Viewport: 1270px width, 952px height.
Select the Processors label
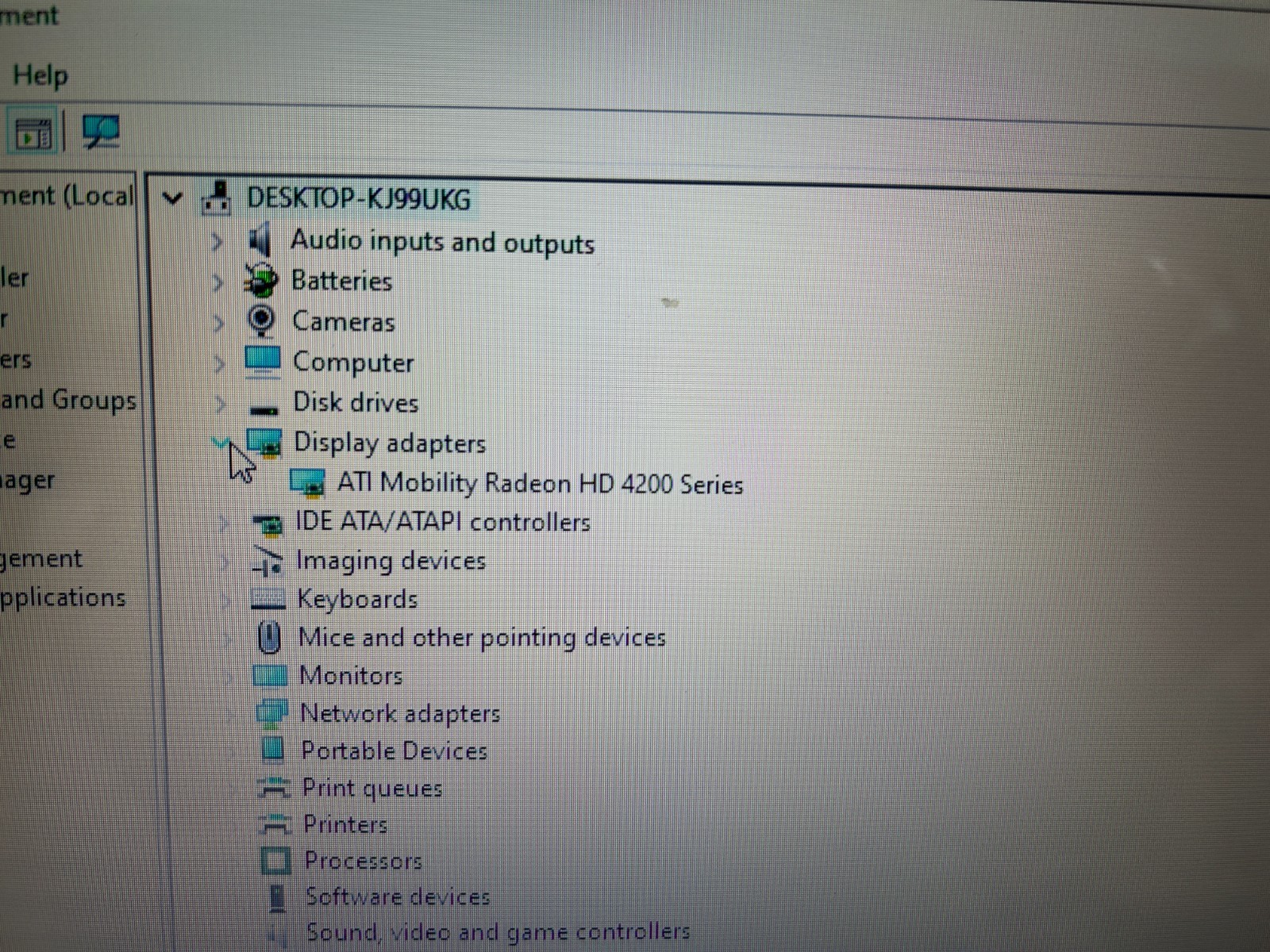coord(364,861)
